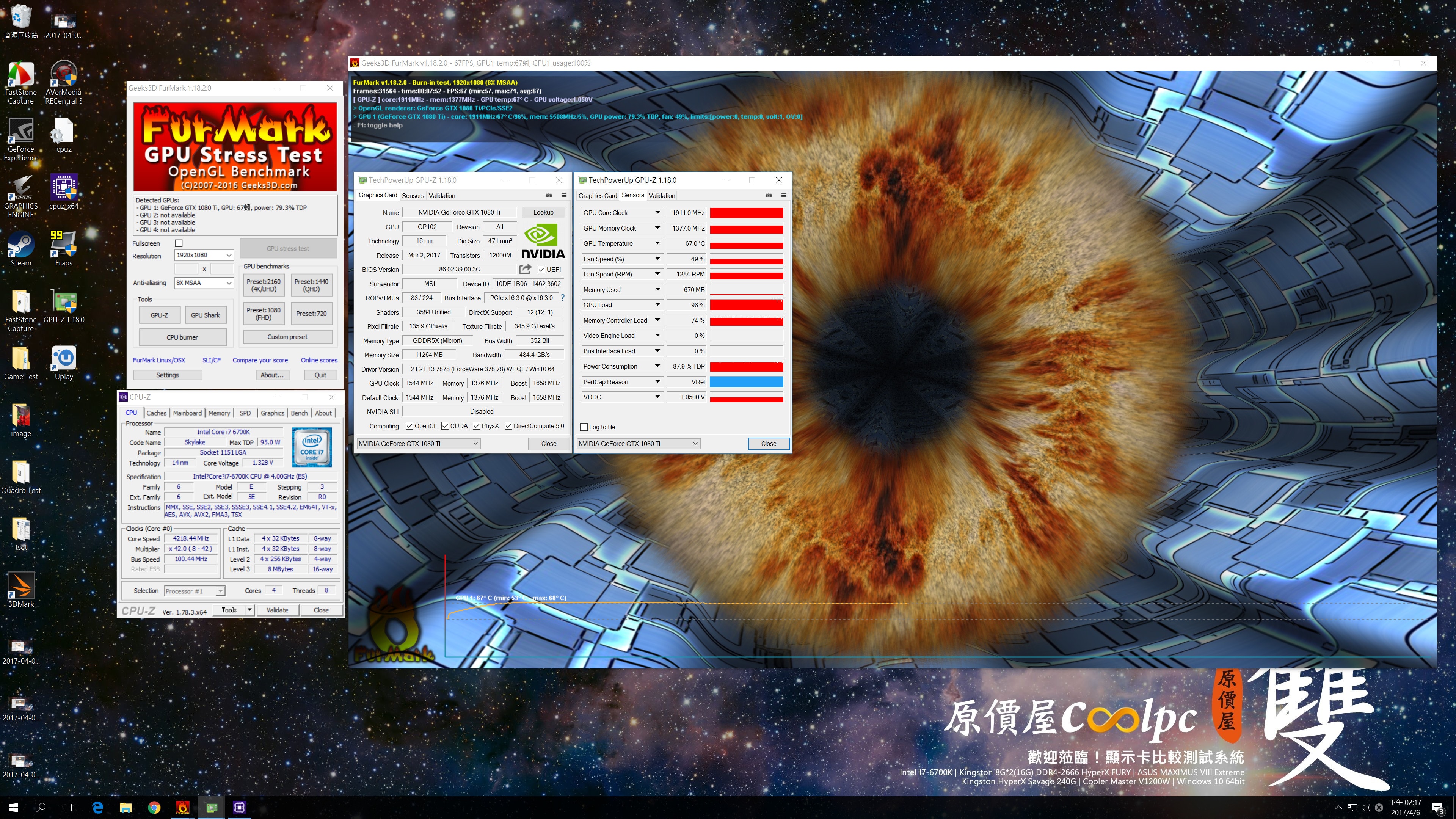Image resolution: width=1456 pixels, height=819 pixels.
Task: Toggle the DirectCompute 5.0 checkbox
Action: point(508,425)
